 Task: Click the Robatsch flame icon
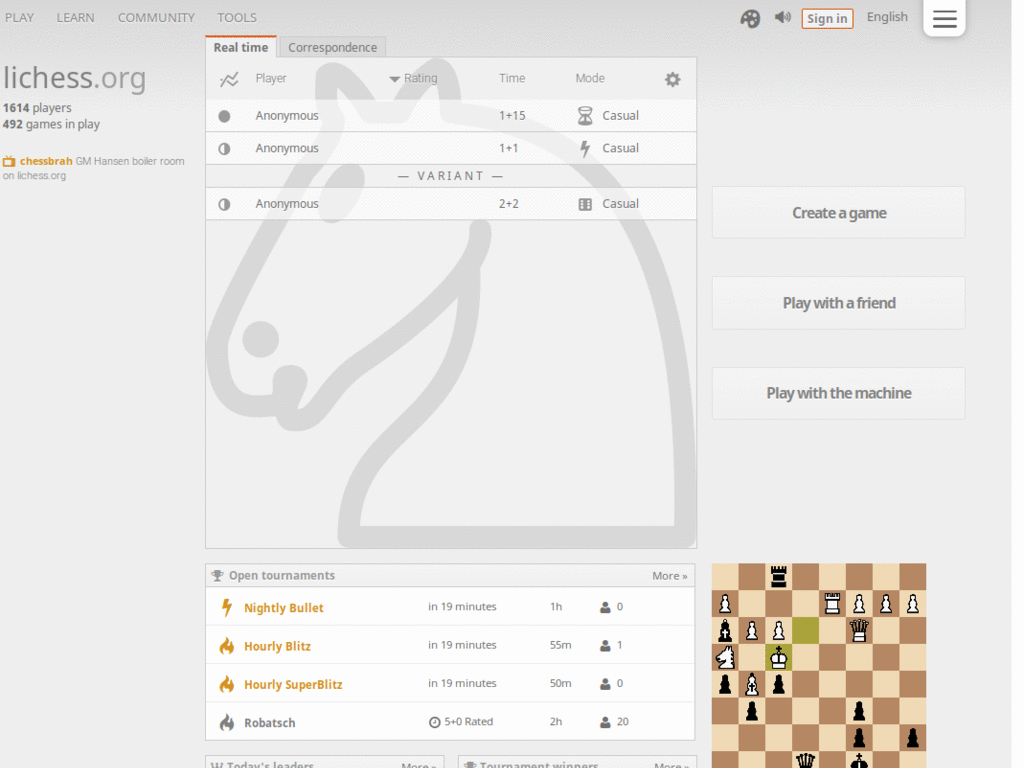pos(227,722)
